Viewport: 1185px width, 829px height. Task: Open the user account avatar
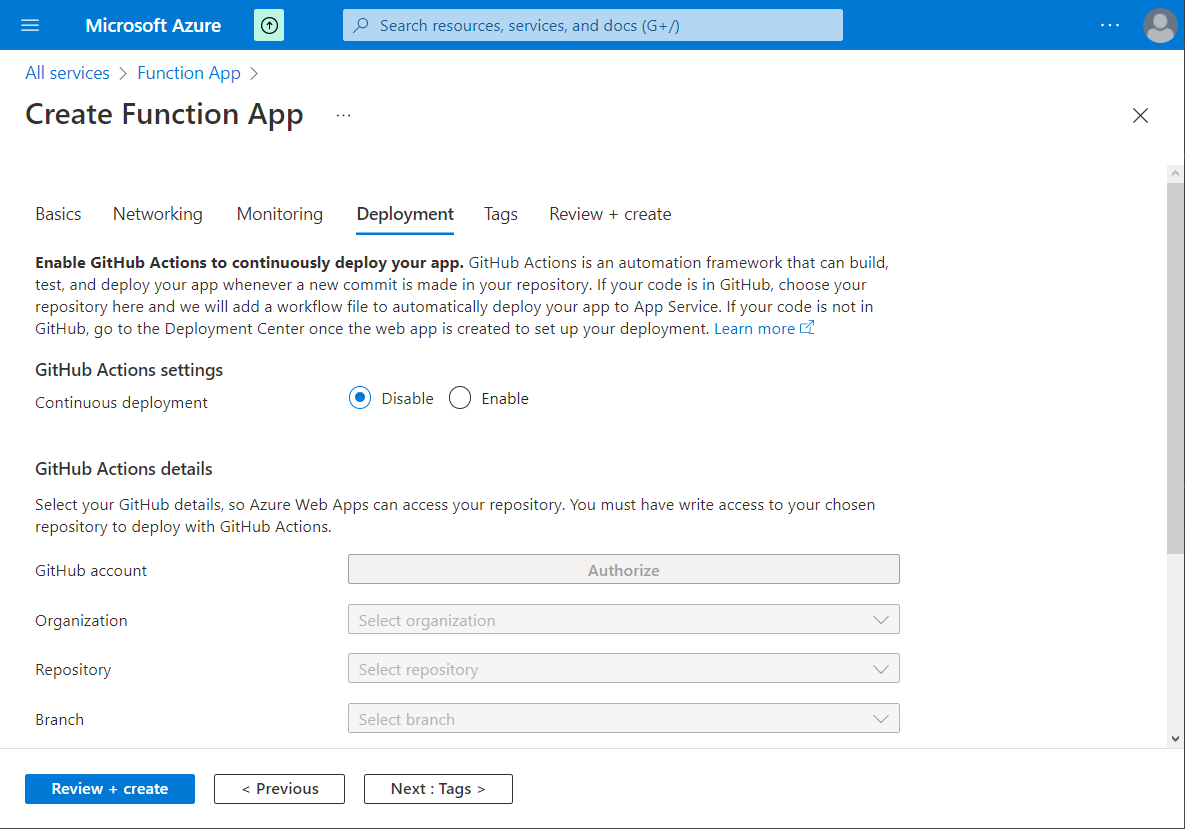(1159, 26)
